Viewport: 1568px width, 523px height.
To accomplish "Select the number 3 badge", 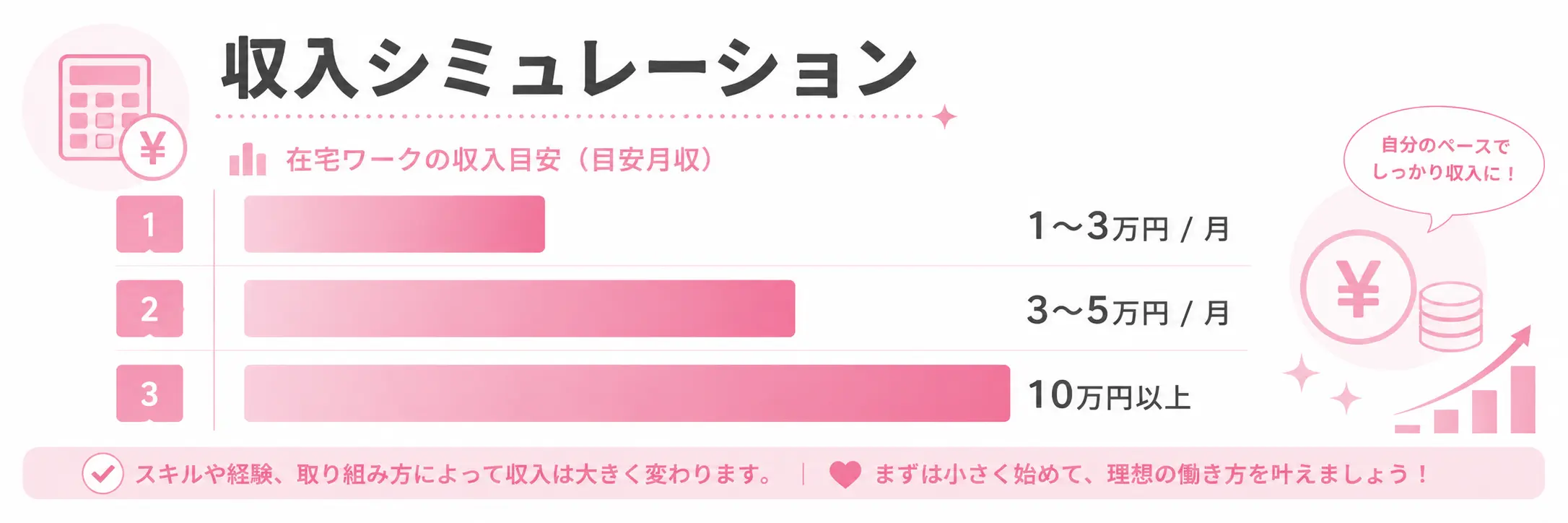I will [x=149, y=393].
